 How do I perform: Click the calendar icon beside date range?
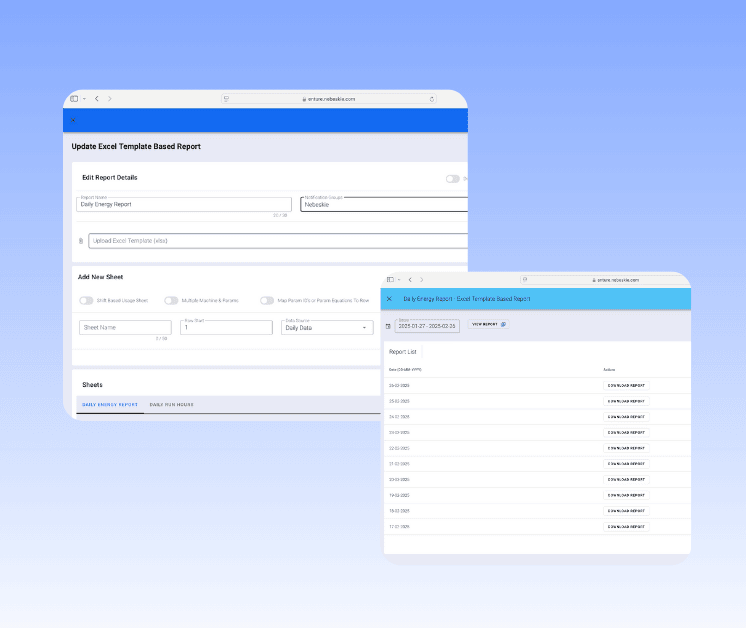388,326
